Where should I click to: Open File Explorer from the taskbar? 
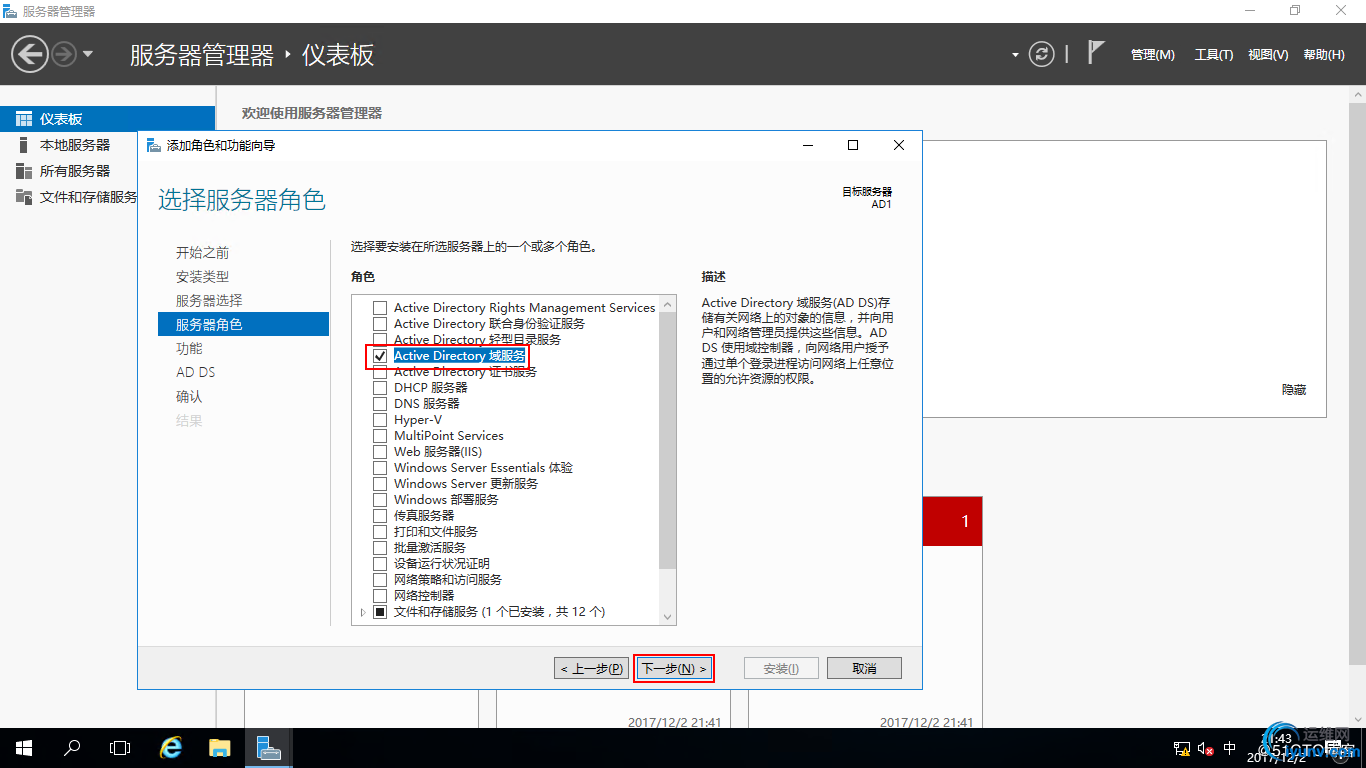(220, 748)
